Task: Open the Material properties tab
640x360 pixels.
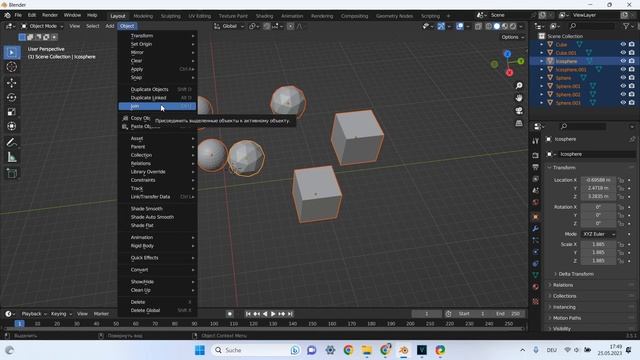Action: tap(536, 287)
